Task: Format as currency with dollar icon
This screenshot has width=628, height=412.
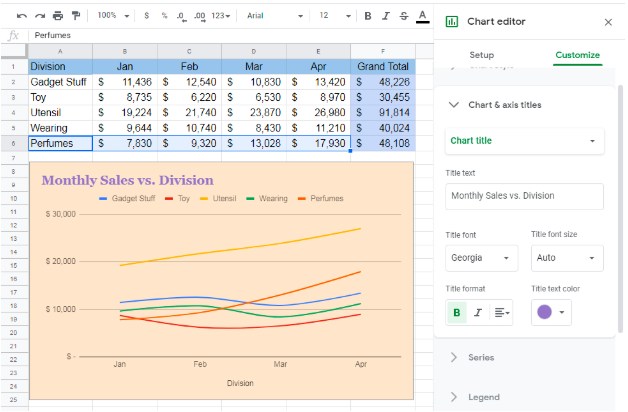Action: 147,16
